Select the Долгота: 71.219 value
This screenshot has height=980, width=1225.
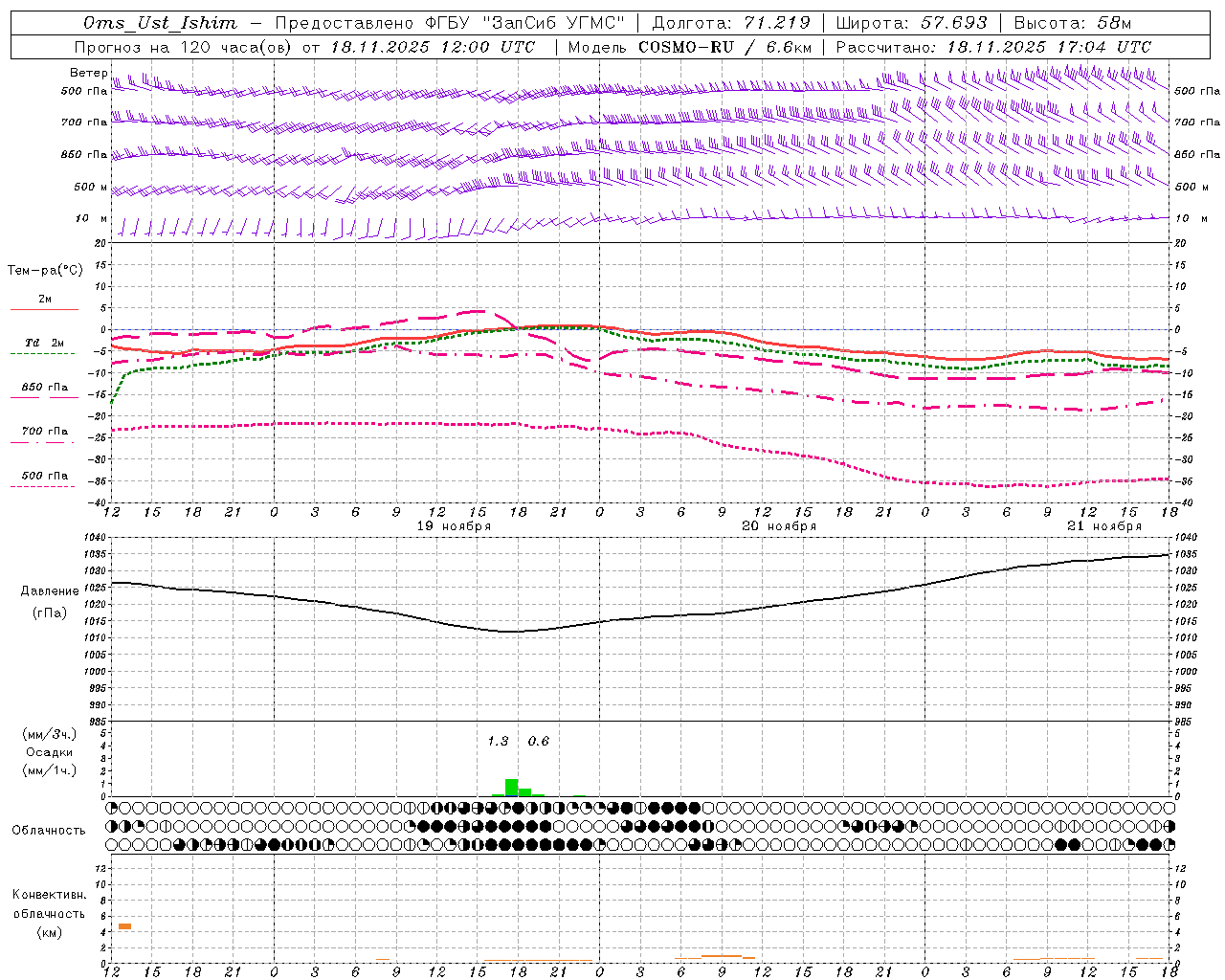pos(731,23)
